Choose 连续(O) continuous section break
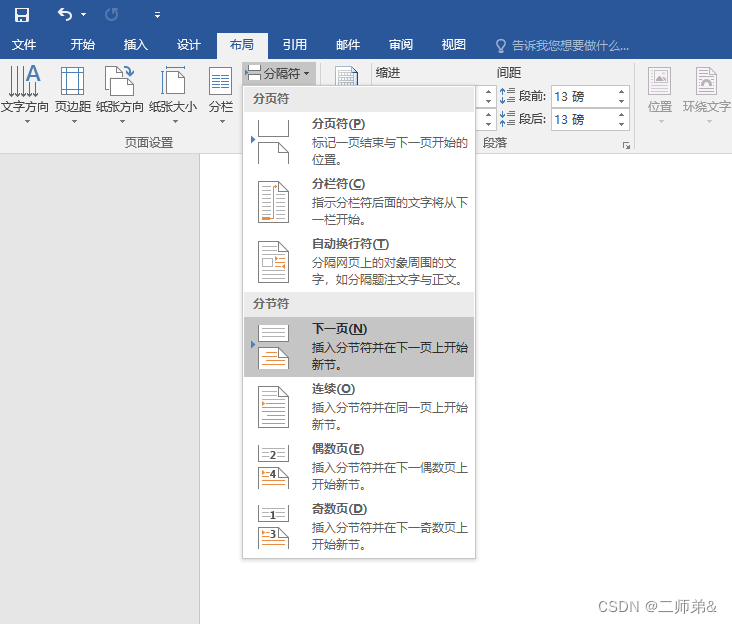Screen dimensions: 732x624 point(359,407)
